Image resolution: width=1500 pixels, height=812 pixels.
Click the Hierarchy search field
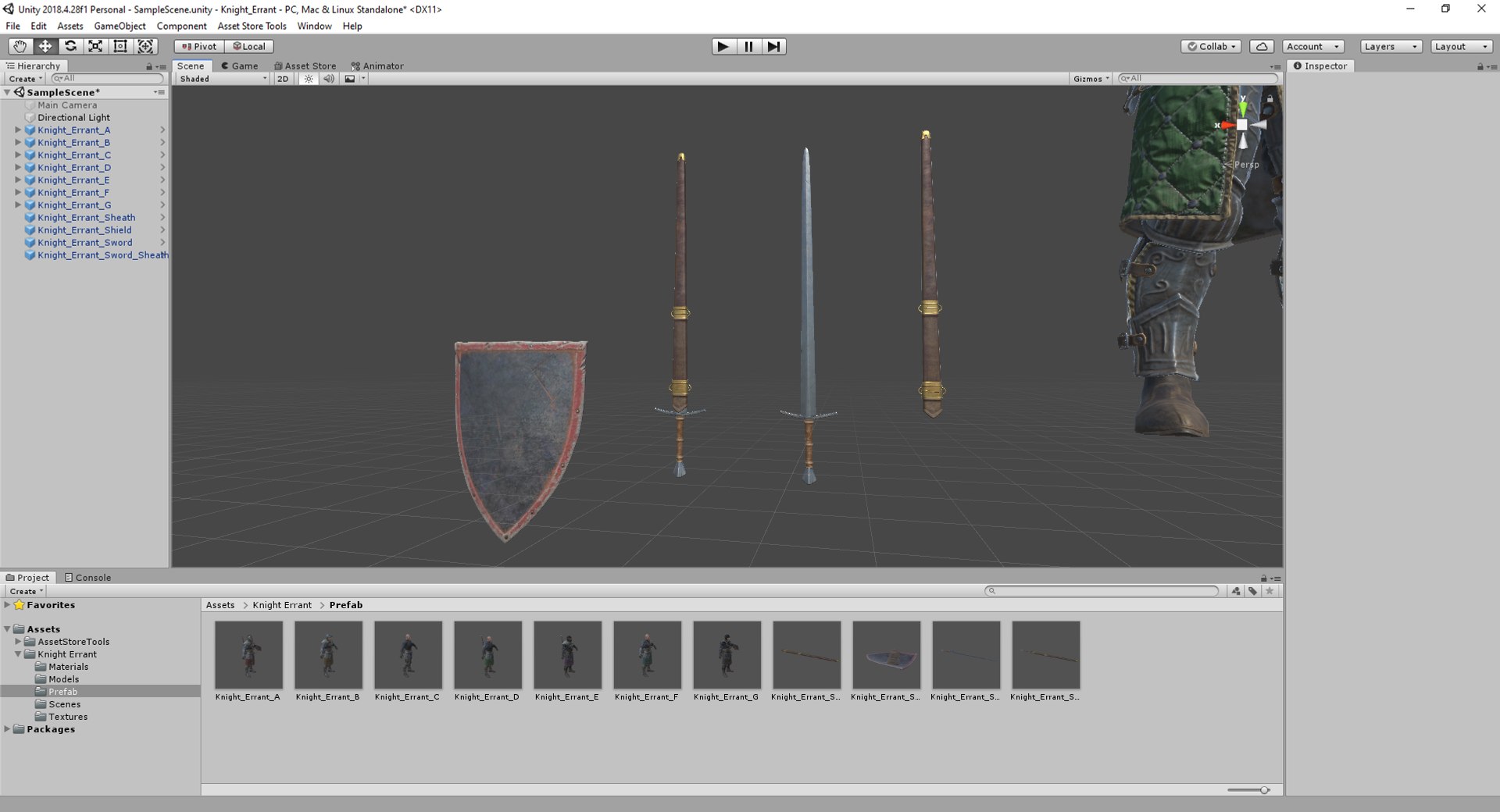coord(107,79)
